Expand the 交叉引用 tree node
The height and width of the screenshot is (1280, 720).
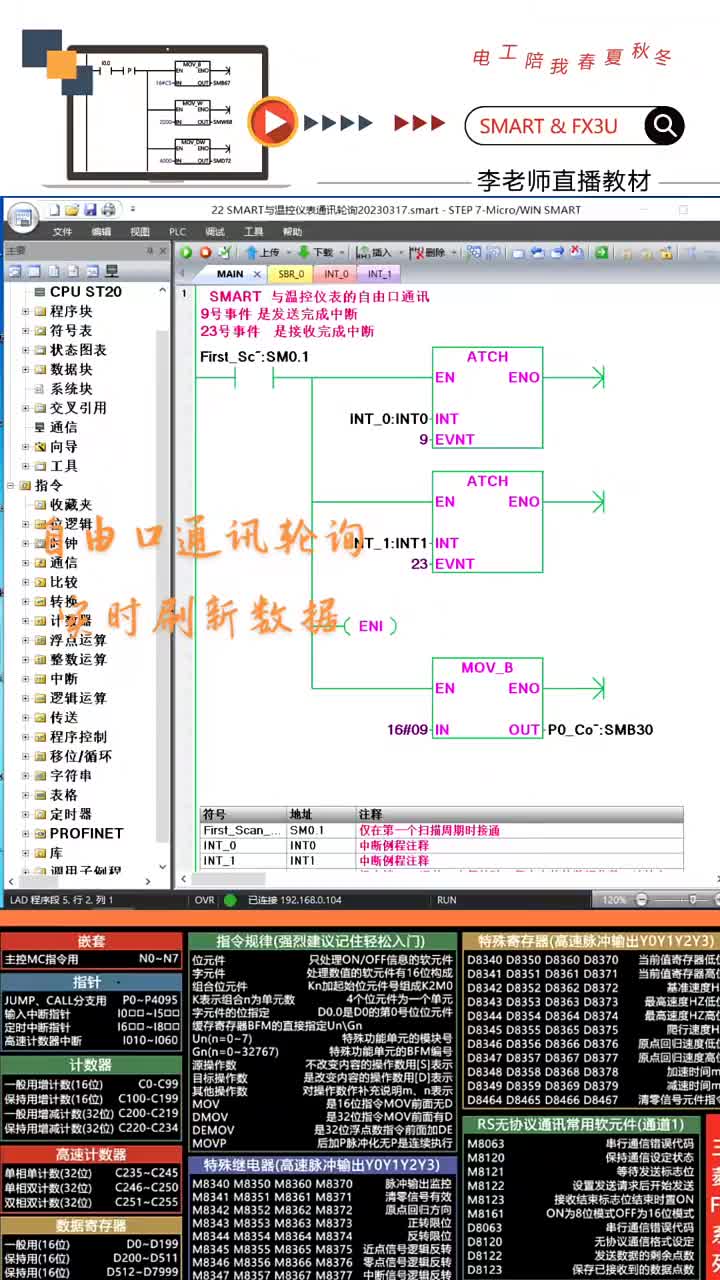click(x=26, y=408)
